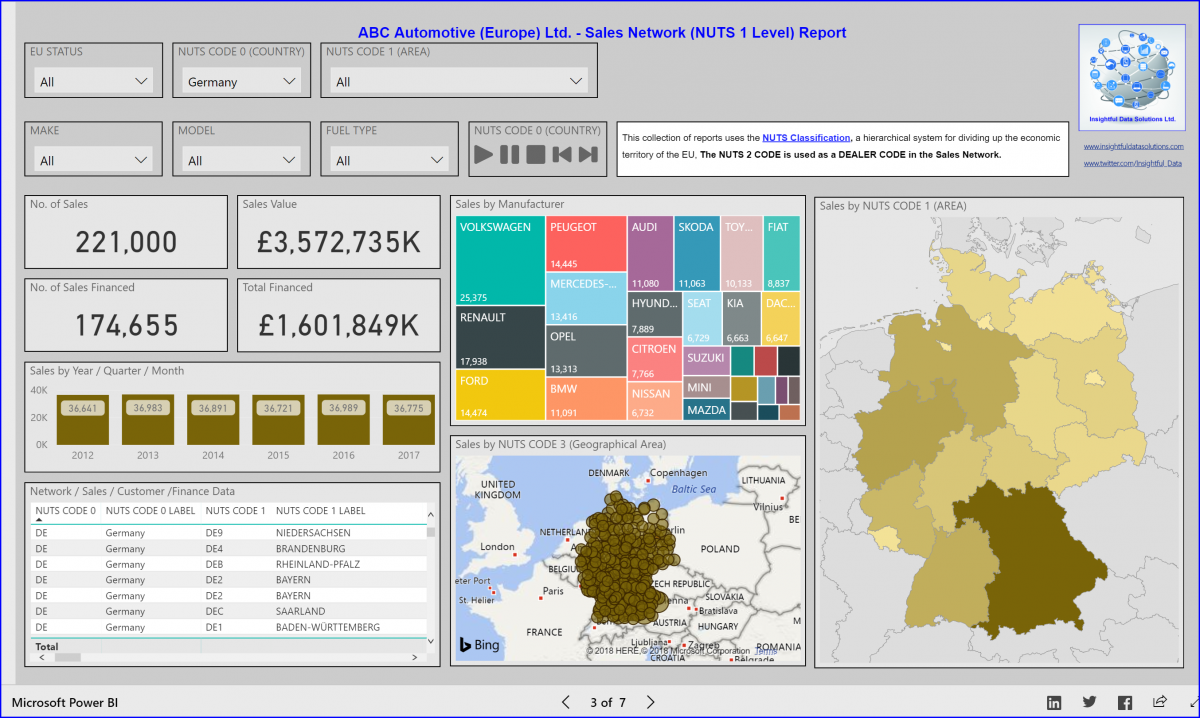The height and width of the screenshot is (718, 1200).
Task: Go to the next report page
Action: [650, 702]
